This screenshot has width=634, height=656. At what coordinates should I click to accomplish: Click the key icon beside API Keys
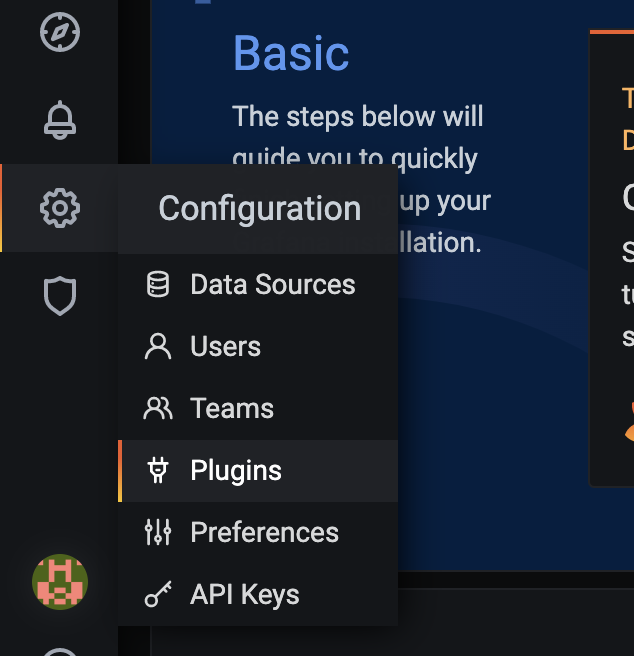[x=158, y=596]
